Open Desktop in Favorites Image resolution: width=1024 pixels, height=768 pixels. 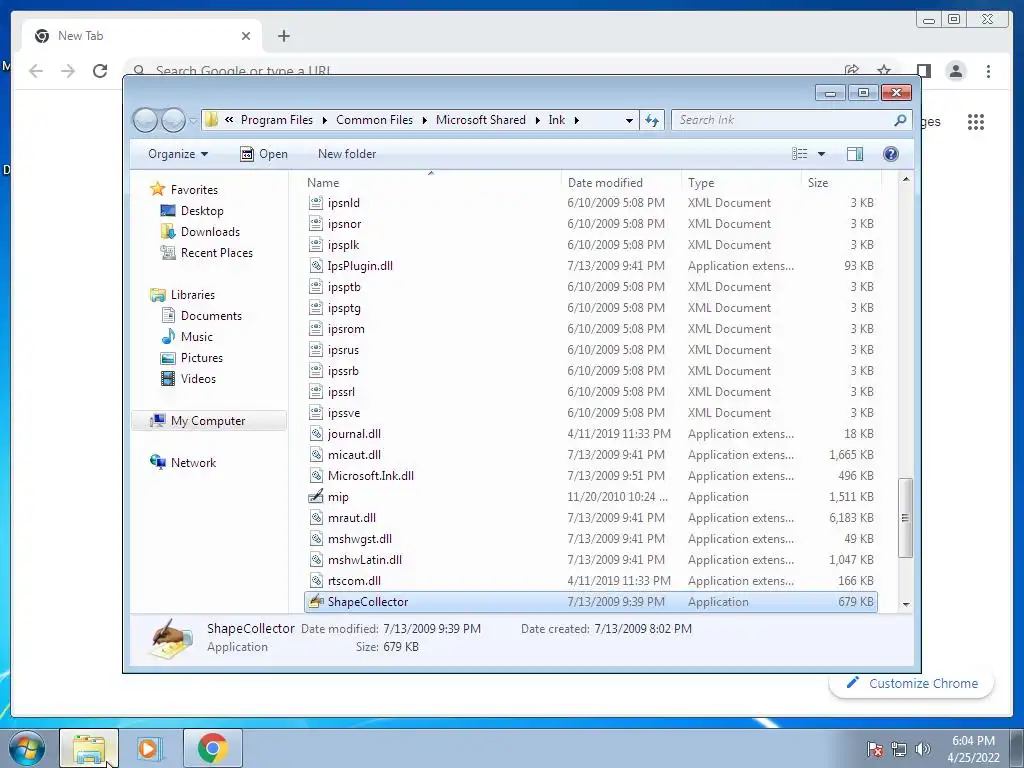pos(192,210)
